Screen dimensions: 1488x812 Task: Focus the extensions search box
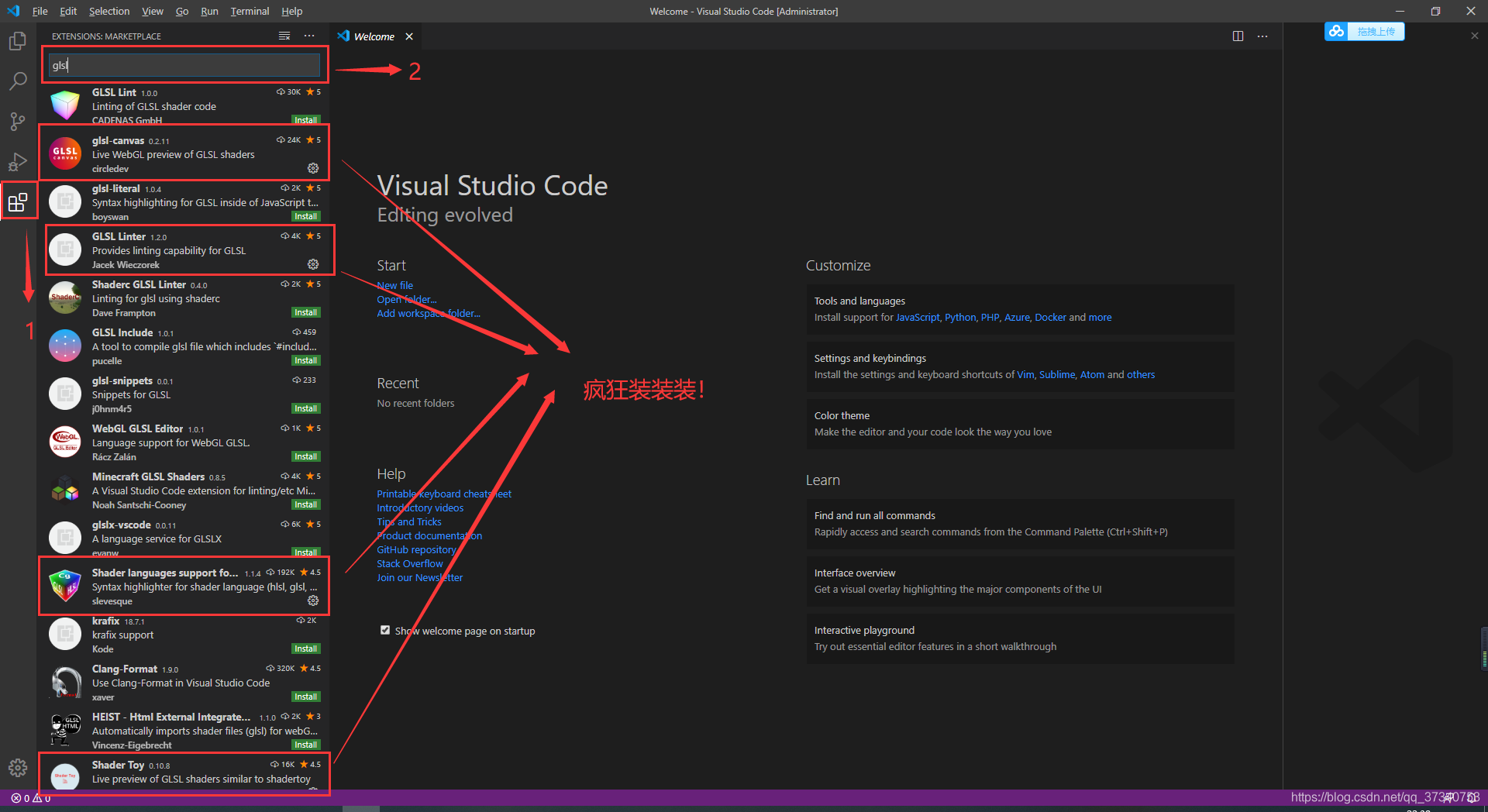[184, 65]
